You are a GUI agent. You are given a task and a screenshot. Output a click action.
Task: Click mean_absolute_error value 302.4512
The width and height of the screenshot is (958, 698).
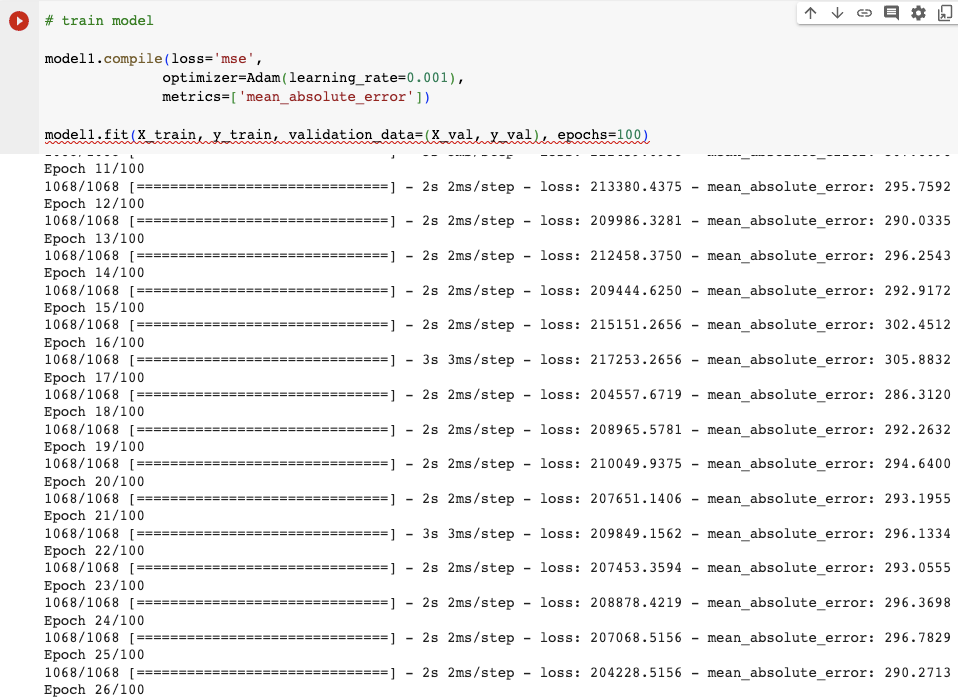pyautogui.click(x=918, y=325)
